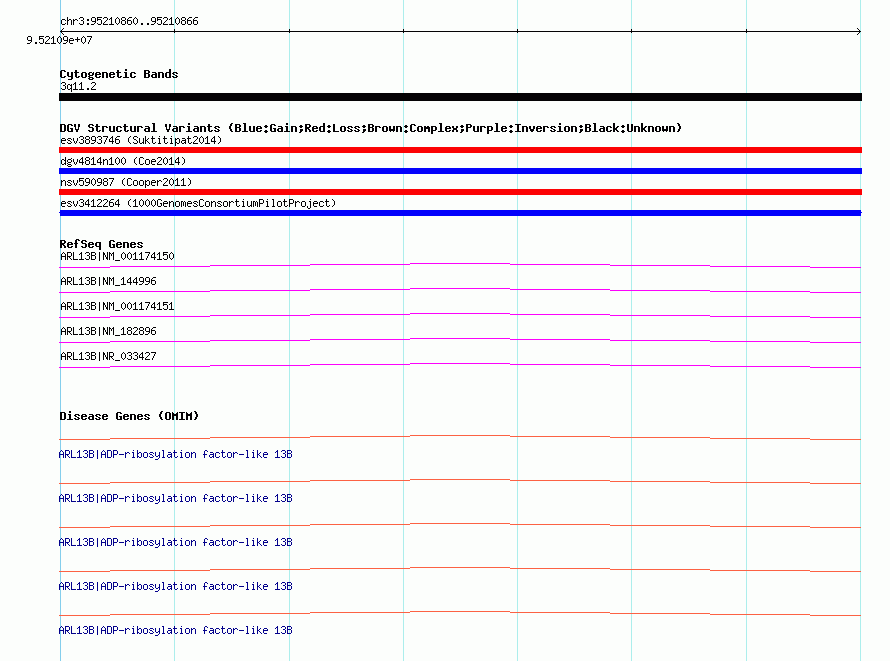Click transcript label ARL13B|NM_182896
890x661 pixels.
[108, 331]
